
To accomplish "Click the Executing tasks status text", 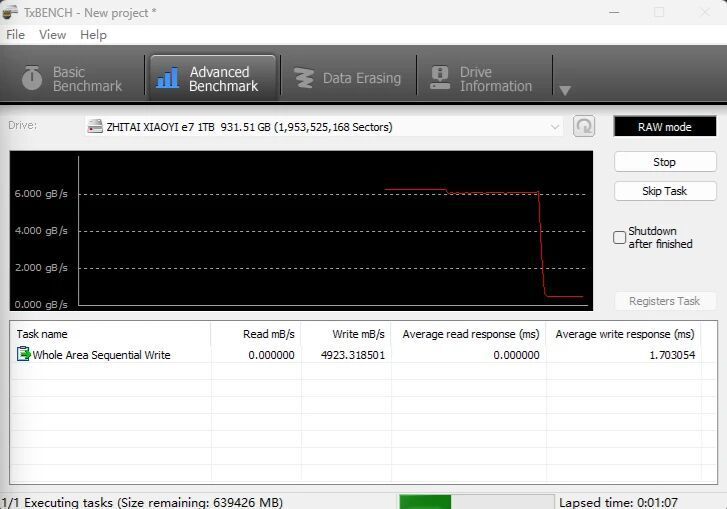I will click(x=142, y=503).
